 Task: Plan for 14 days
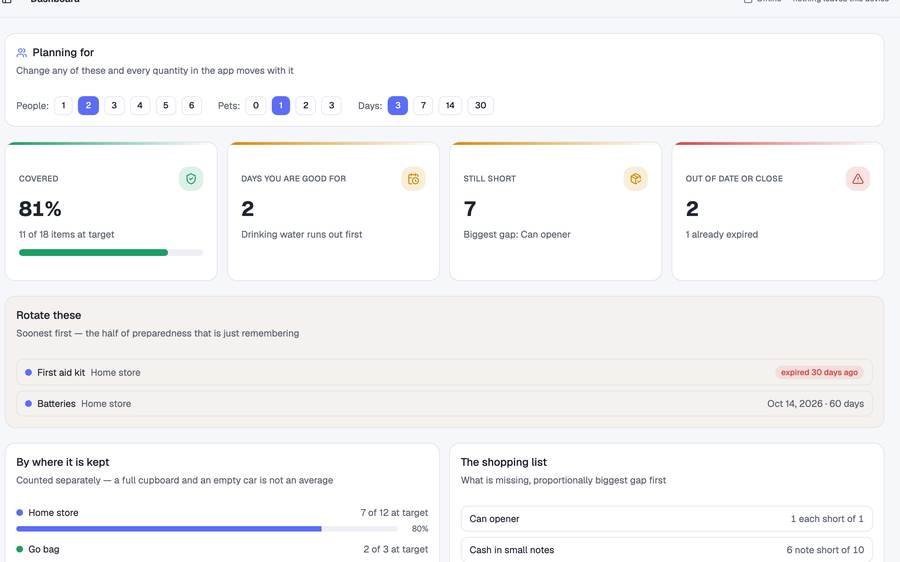[x=450, y=106]
